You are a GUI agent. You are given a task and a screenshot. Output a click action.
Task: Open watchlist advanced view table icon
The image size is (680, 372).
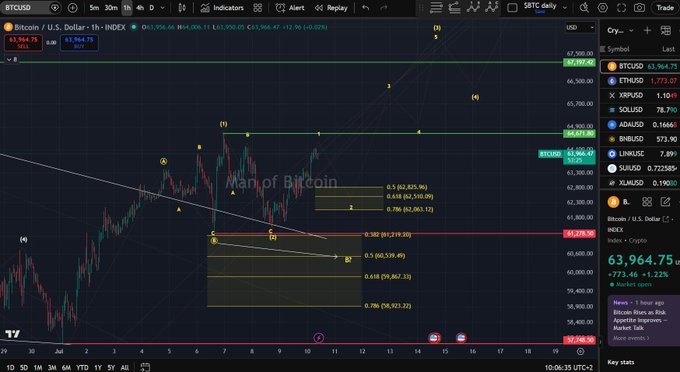point(666,30)
